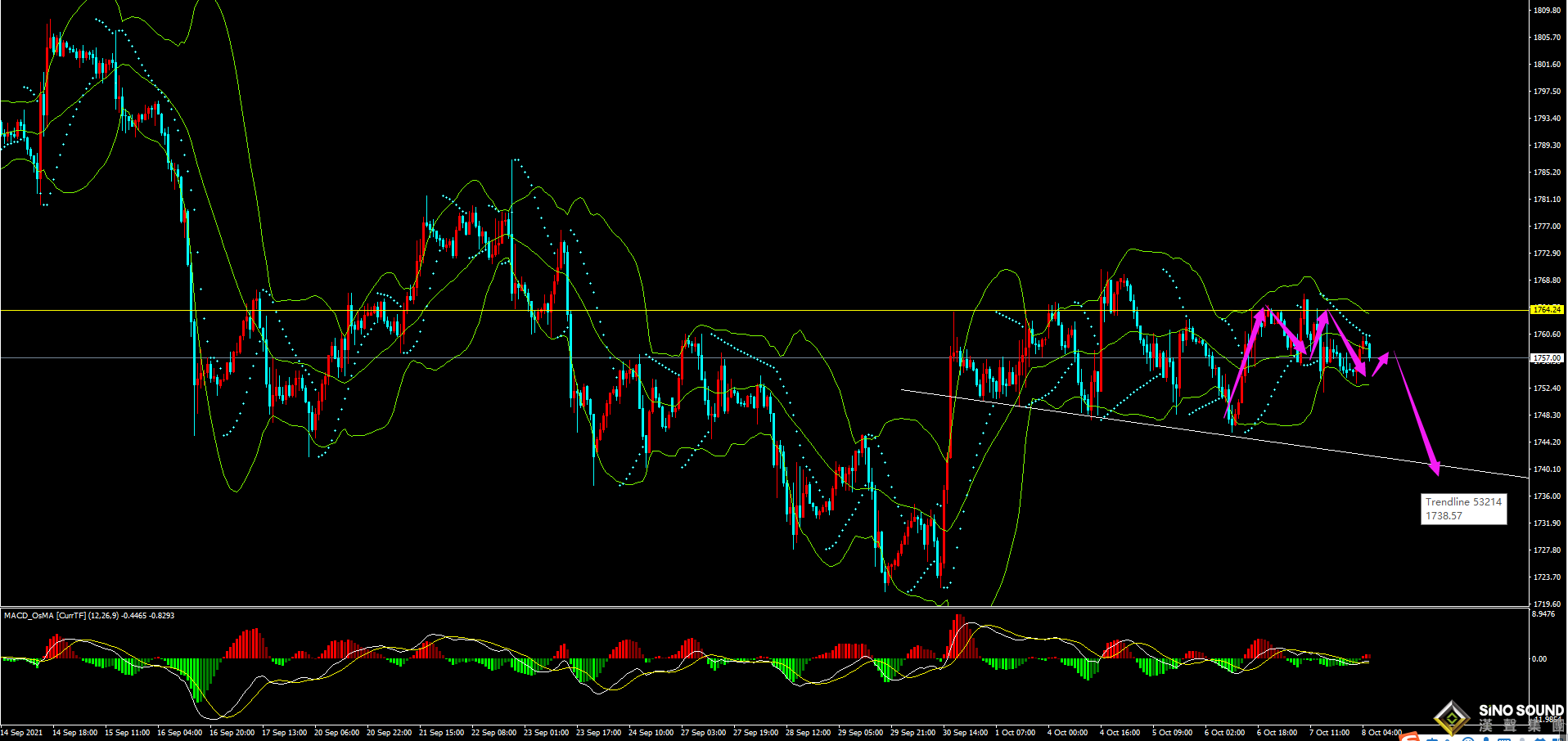Click the SINO SOUND watermark text

(1521, 710)
